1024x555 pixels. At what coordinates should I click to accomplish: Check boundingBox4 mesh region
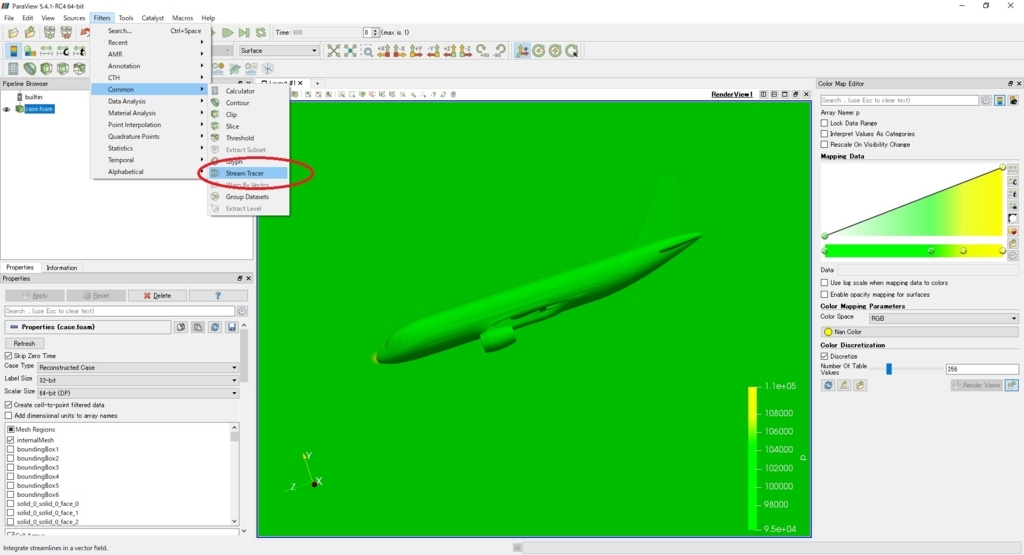pos(10,477)
